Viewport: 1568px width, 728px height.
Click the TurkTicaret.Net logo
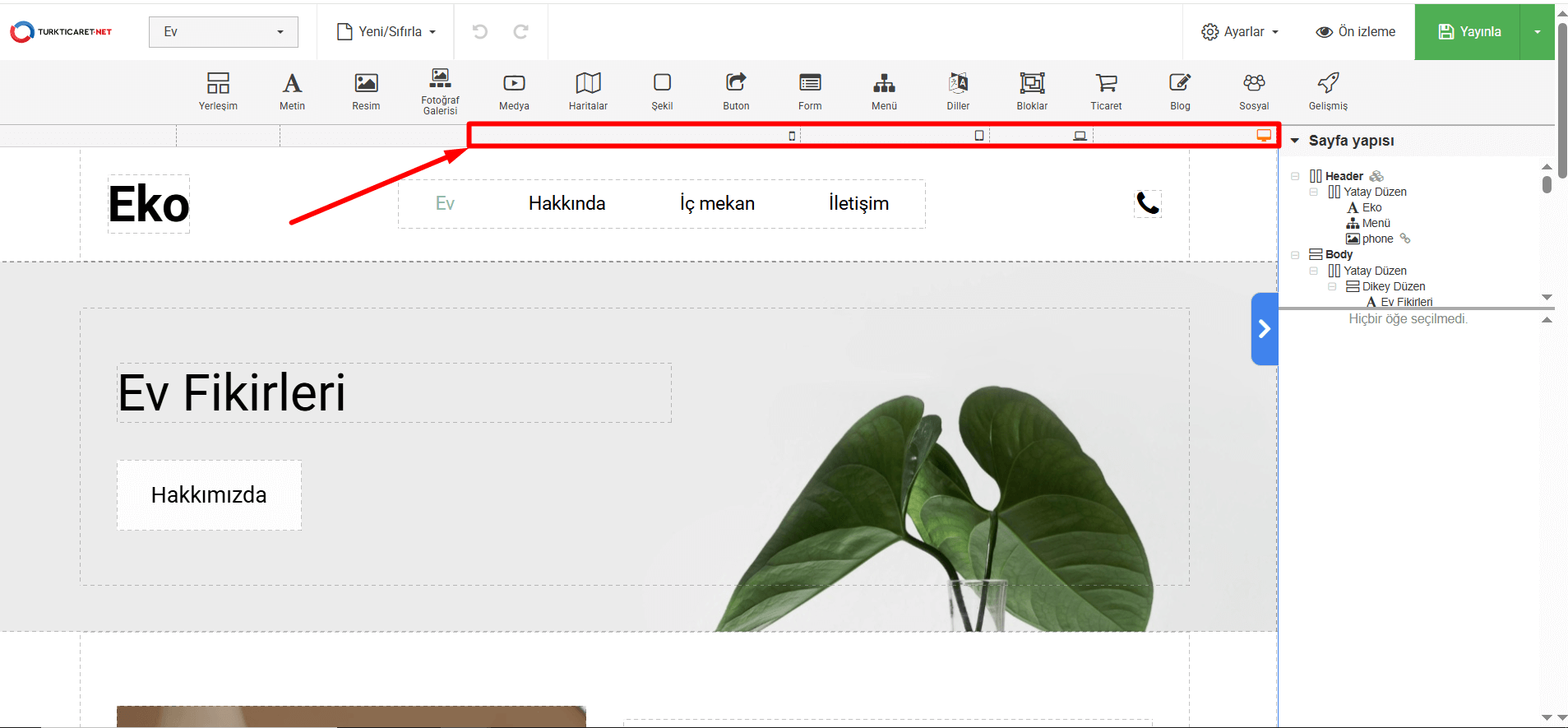61,32
